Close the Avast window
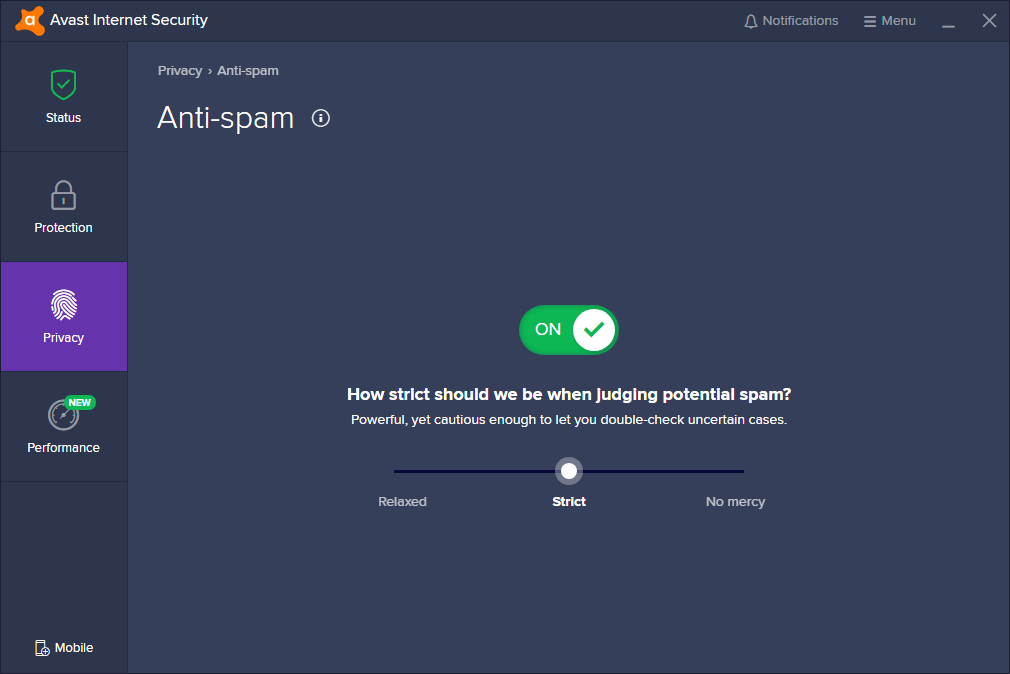The width and height of the screenshot is (1010, 674). point(989,21)
